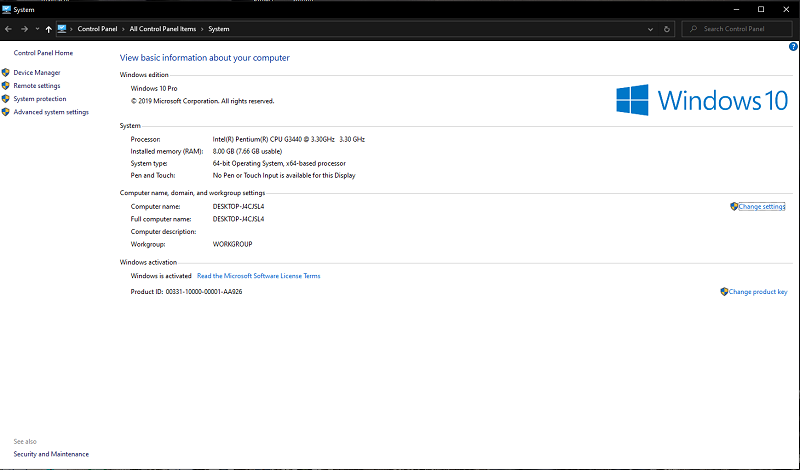The width and height of the screenshot is (800, 470).
Task: Minimize the System window
Action: coord(736,9)
